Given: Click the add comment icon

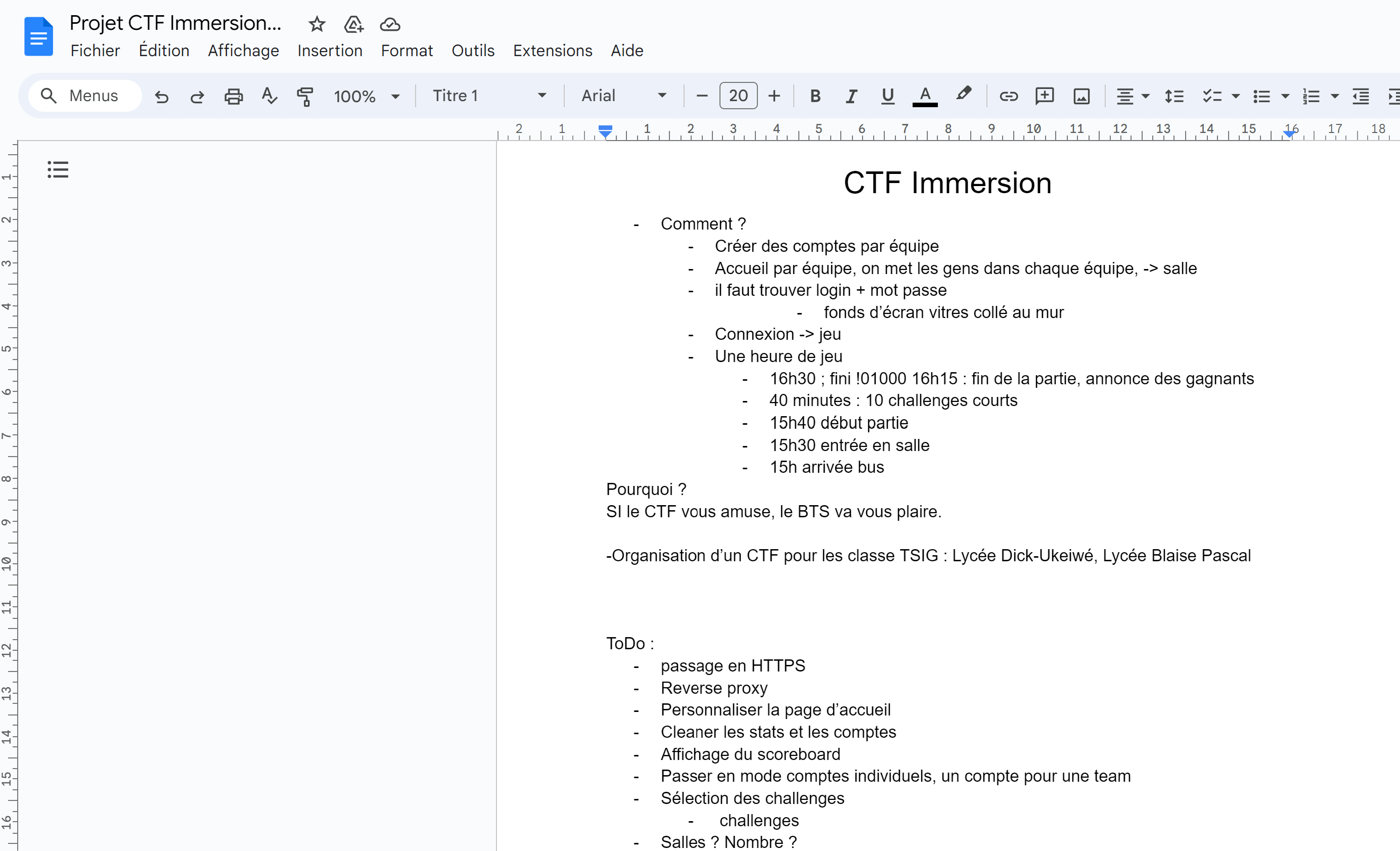Looking at the screenshot, I should pos(1045,96).
